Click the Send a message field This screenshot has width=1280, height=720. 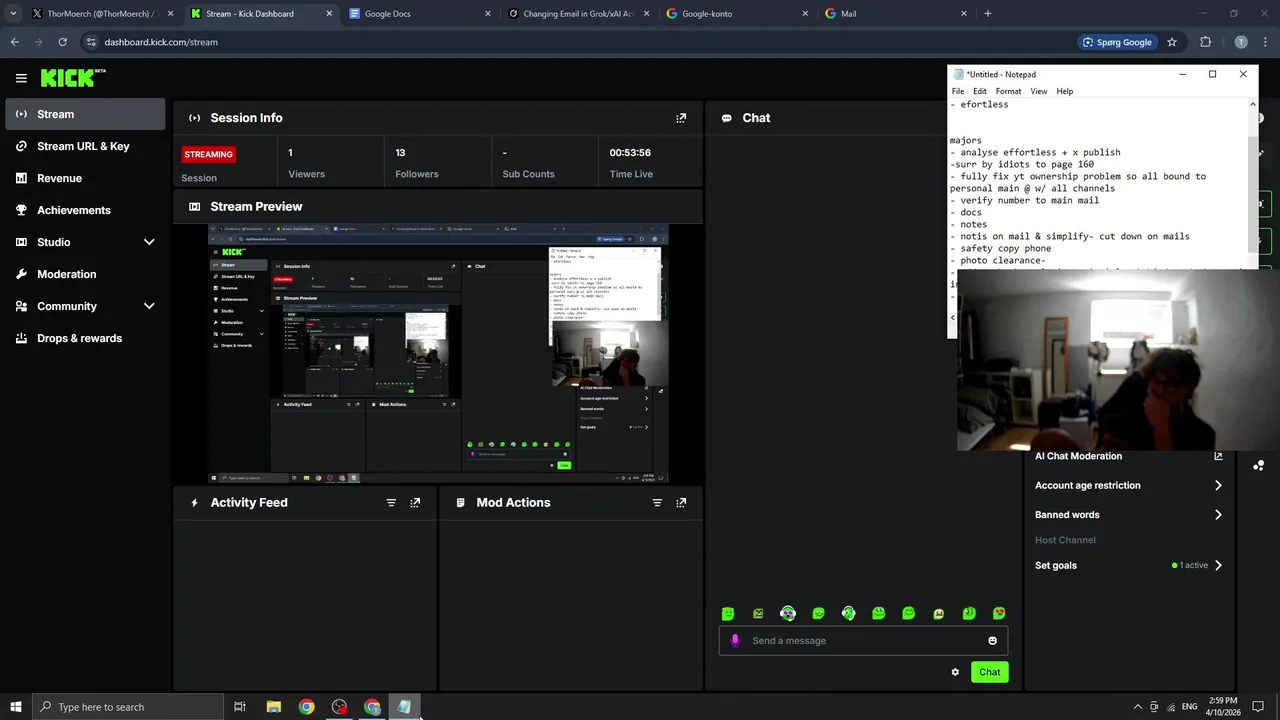click(863, 641)
